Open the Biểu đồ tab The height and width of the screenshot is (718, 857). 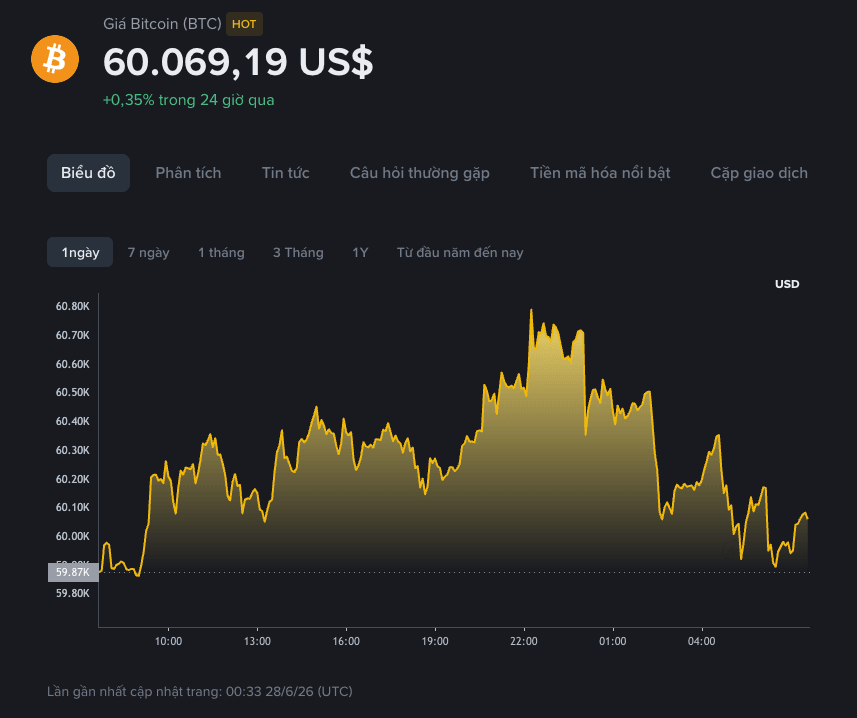pos(88,173)
